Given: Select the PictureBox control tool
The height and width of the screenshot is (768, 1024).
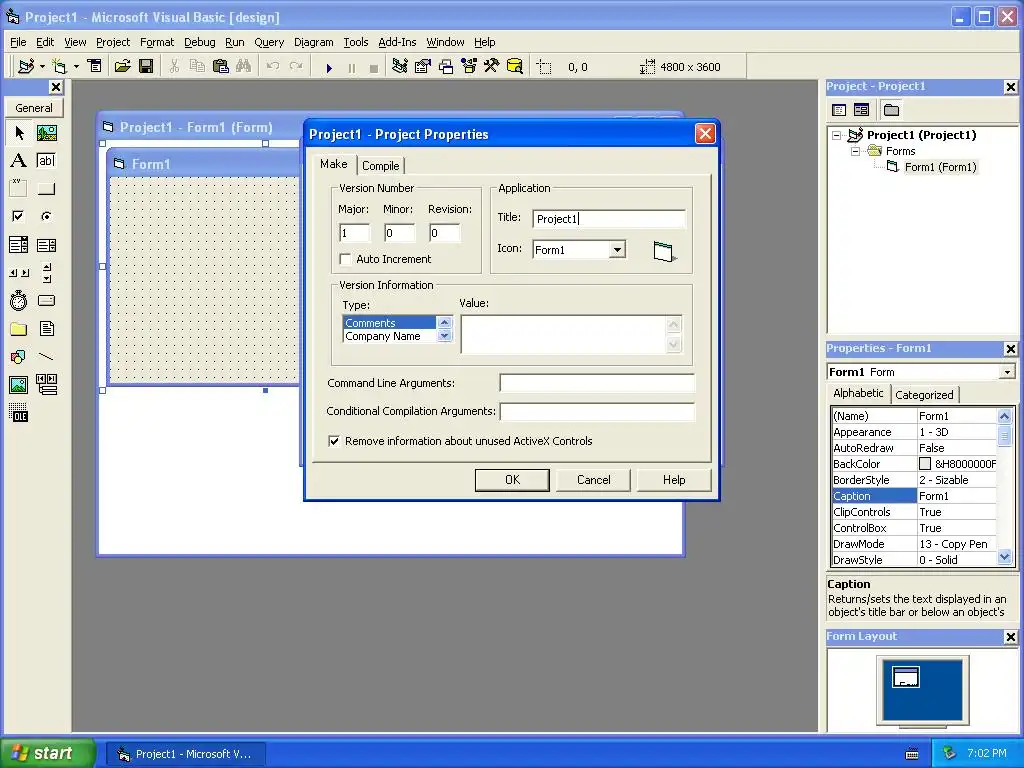Looking at the screenshot, I should (x=46, y=133).
